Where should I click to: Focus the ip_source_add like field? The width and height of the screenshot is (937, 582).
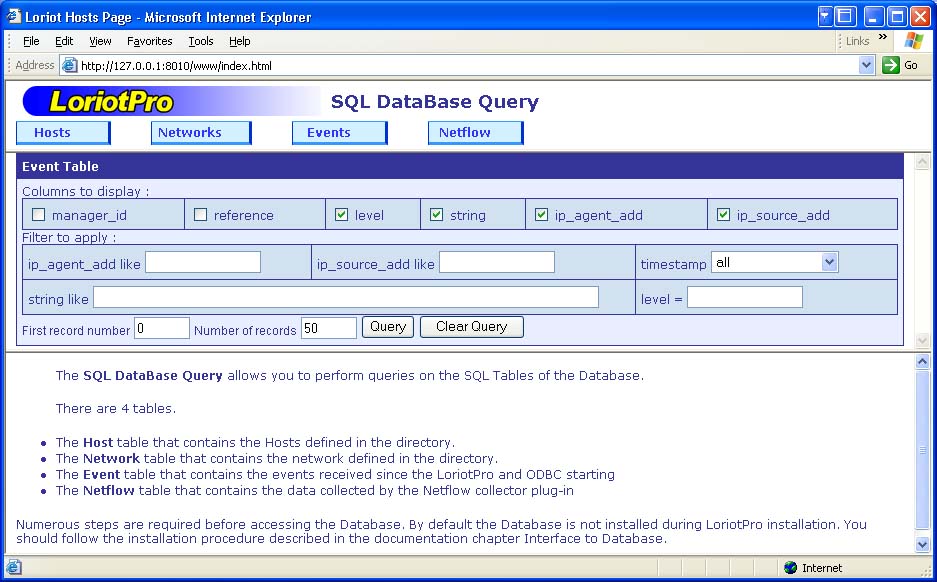pyautogui.click(x=497, y=262)
